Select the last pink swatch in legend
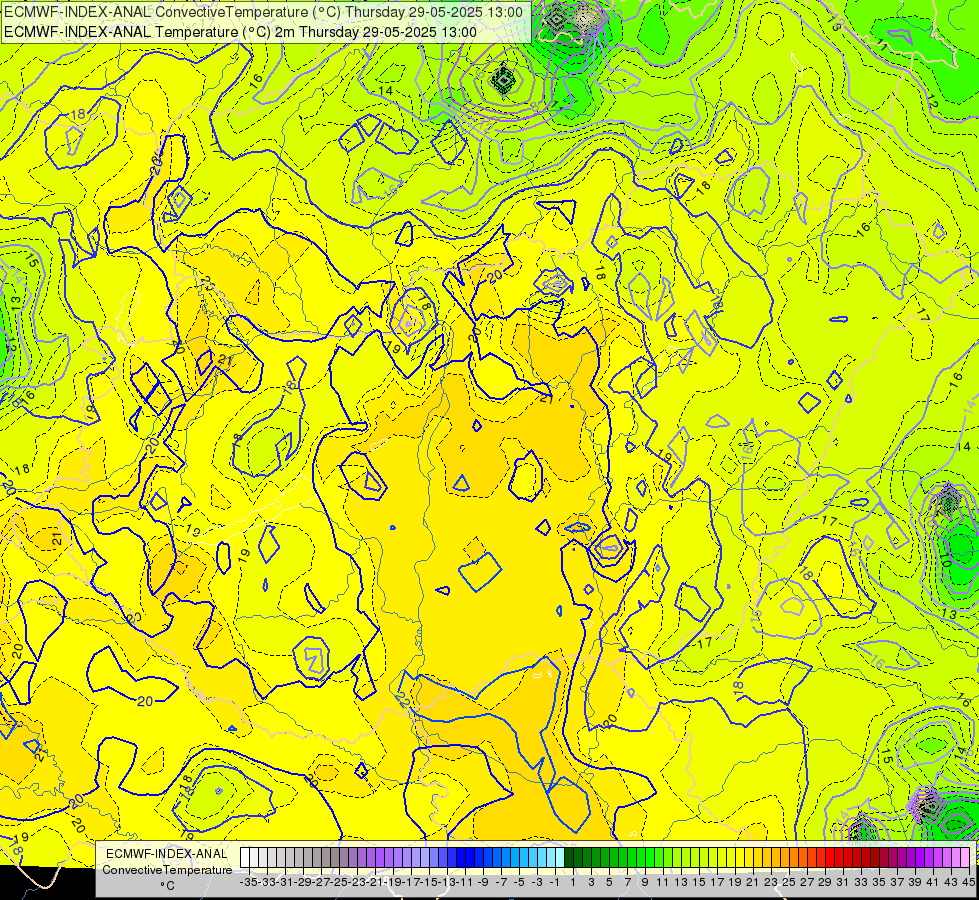The image size is (979, 900). coord(965,858)
